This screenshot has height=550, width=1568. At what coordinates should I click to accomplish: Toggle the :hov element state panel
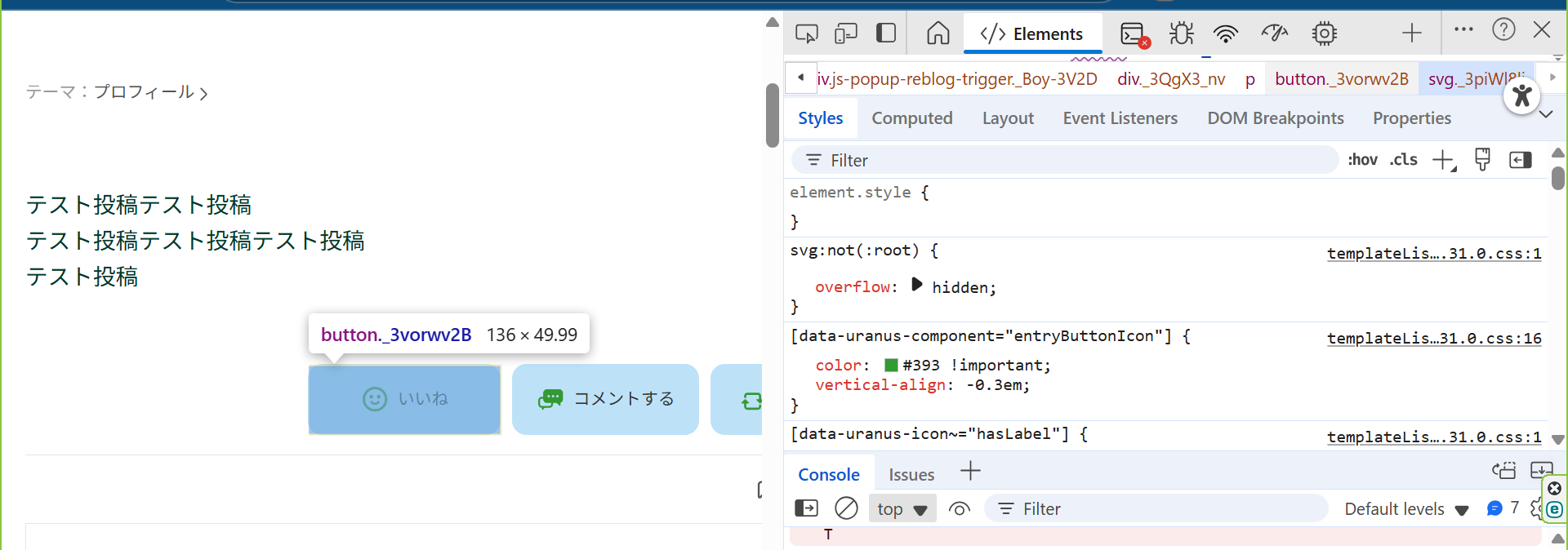(x=1362, y=160)
